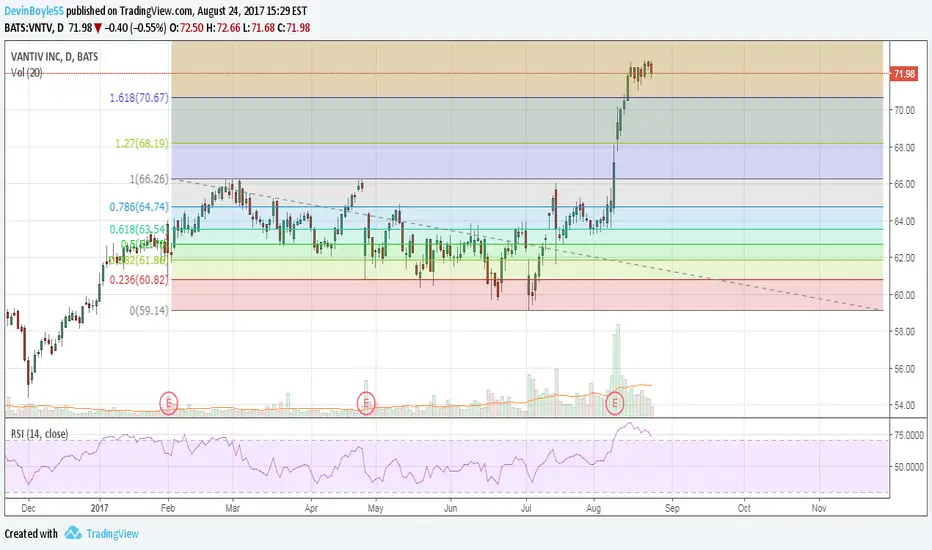Click the 62.00 price axis label
The height and width of the screenshot is (550, 932).
(x=903, y=258)
